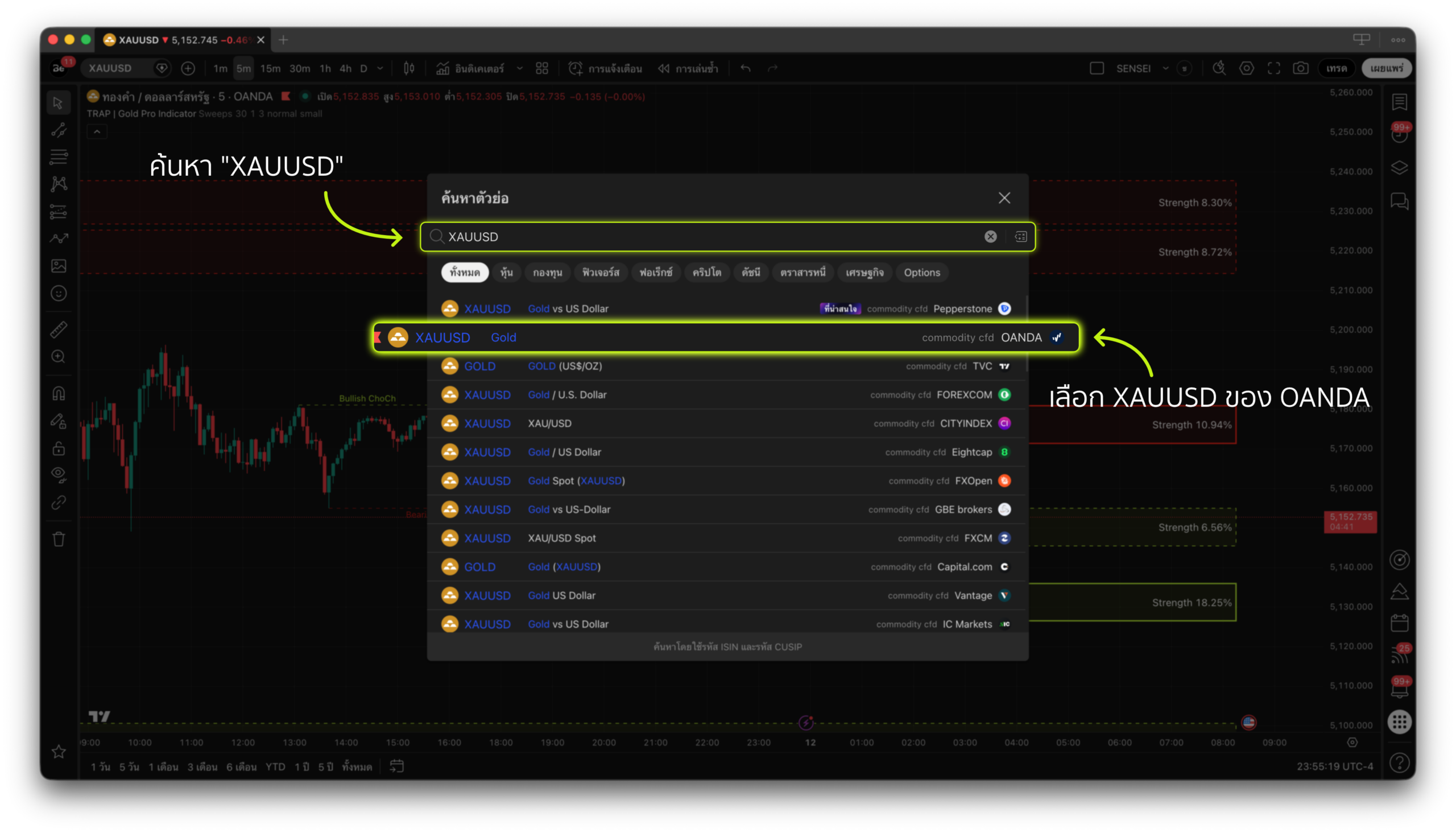Select the 15m timeframe

tap(270, 69)
